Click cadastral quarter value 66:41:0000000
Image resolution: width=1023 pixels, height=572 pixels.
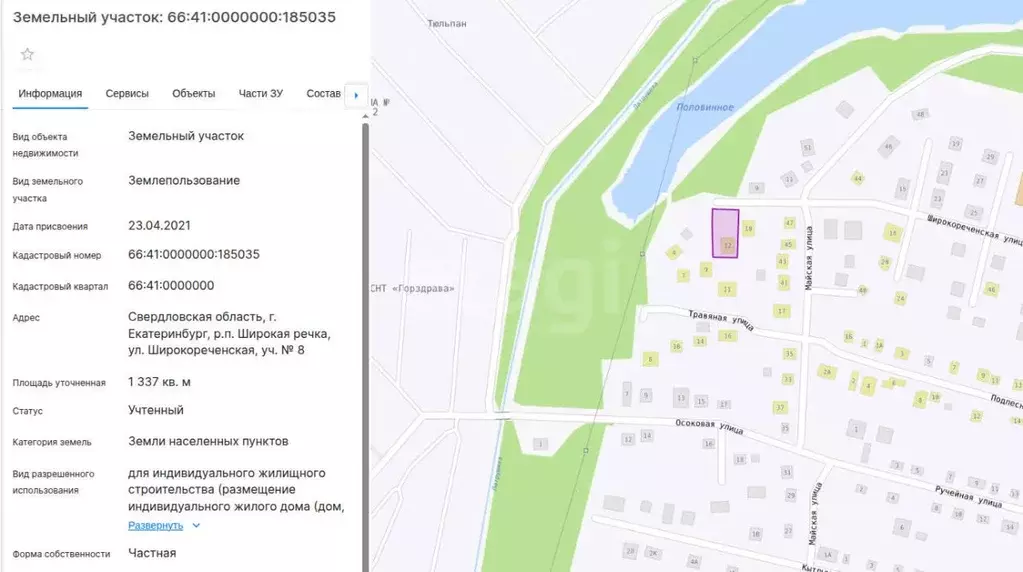pyautogui.click(x=171, y=286)
